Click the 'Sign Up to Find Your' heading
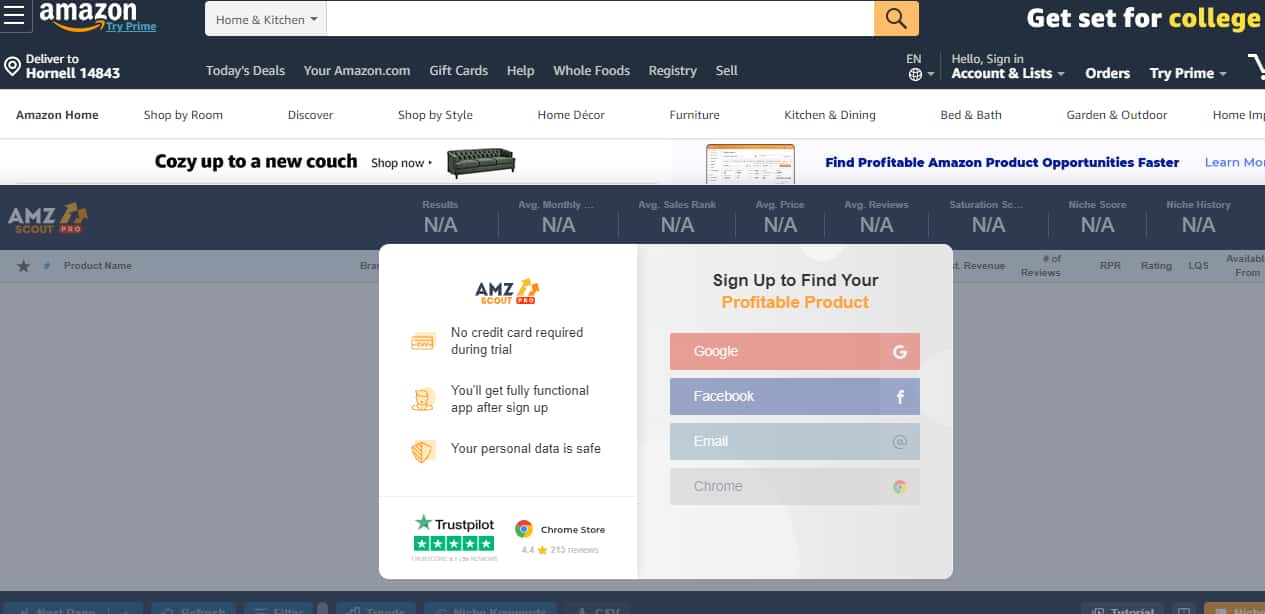 click(795, 281)
